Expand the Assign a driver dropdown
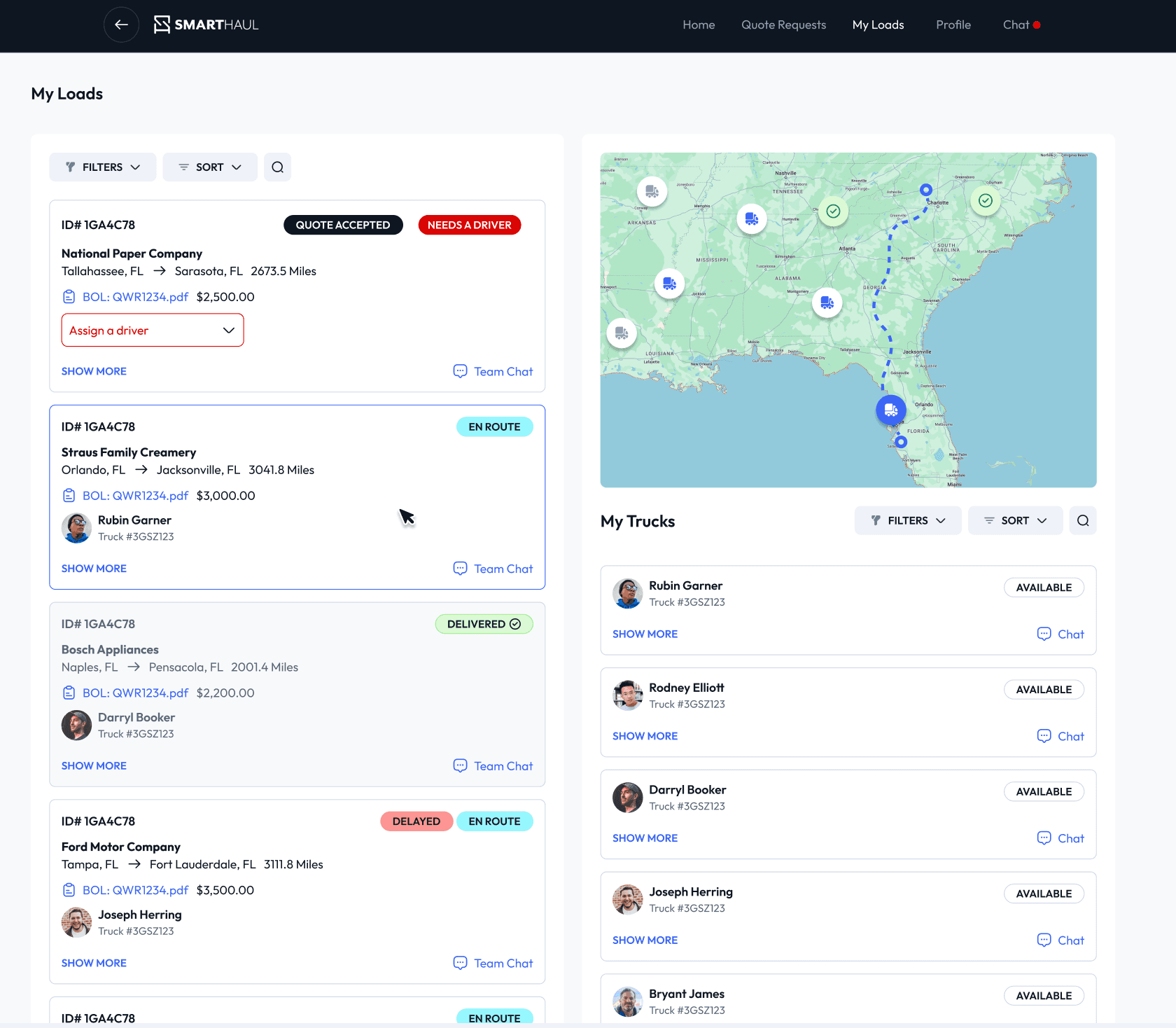This screenshot has width=1176, height=1028. pos(153,331)
